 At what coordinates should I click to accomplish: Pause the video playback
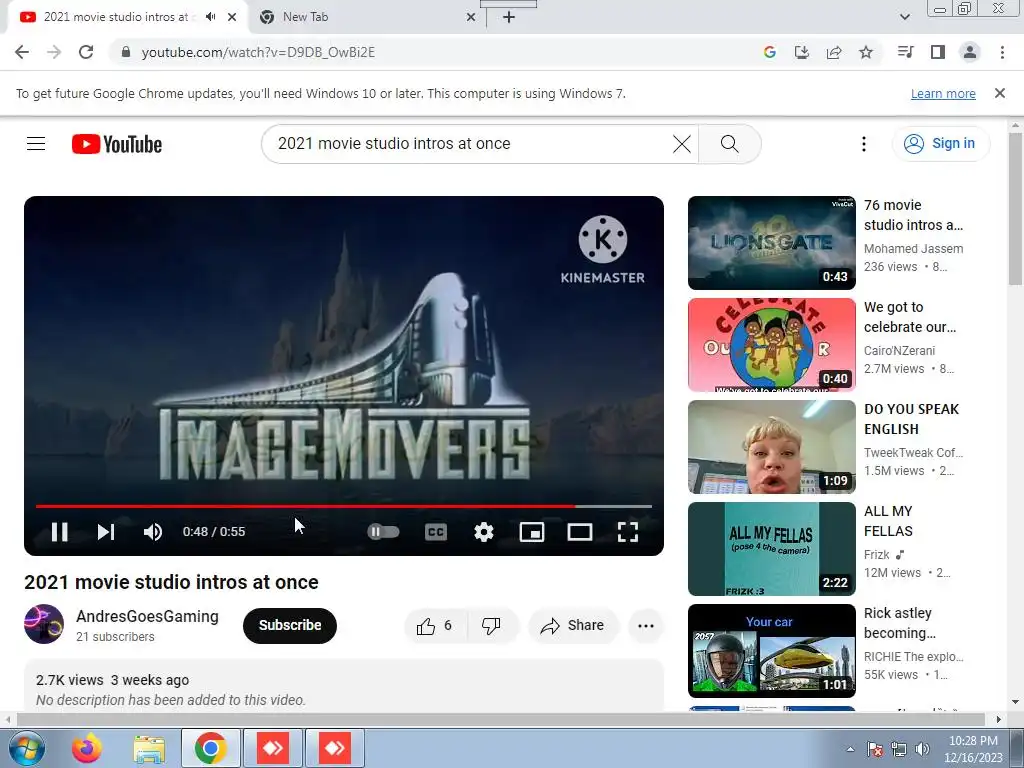pos(59,532)
